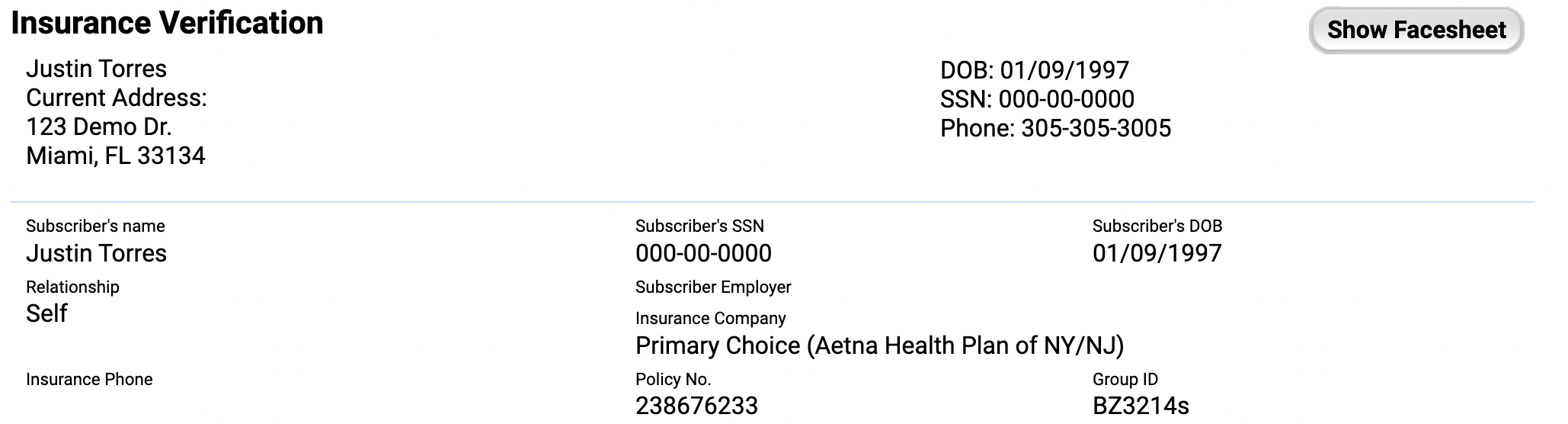The width and height of the screenshot is (1568, 424).
Task: Select the Relationship value Self
Action: 46,313
